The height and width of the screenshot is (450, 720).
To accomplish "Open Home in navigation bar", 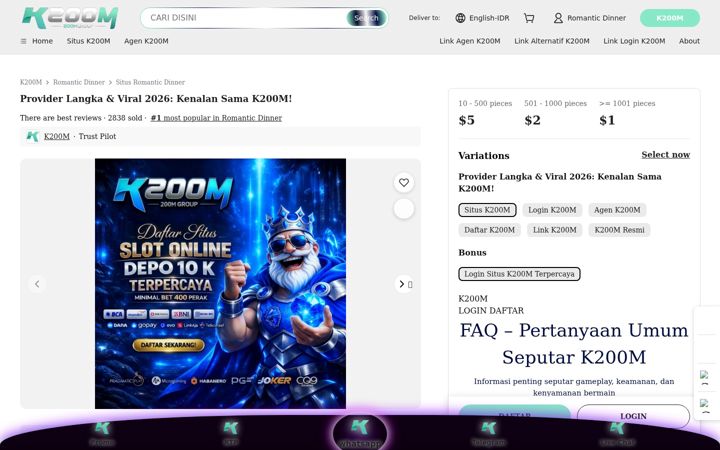I will tap(42, 41).
